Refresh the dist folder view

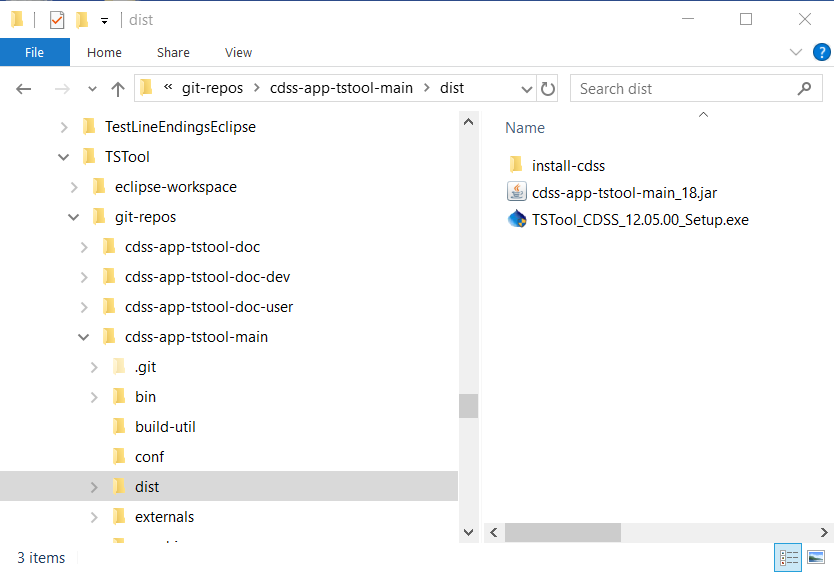[x=548, y=89]
